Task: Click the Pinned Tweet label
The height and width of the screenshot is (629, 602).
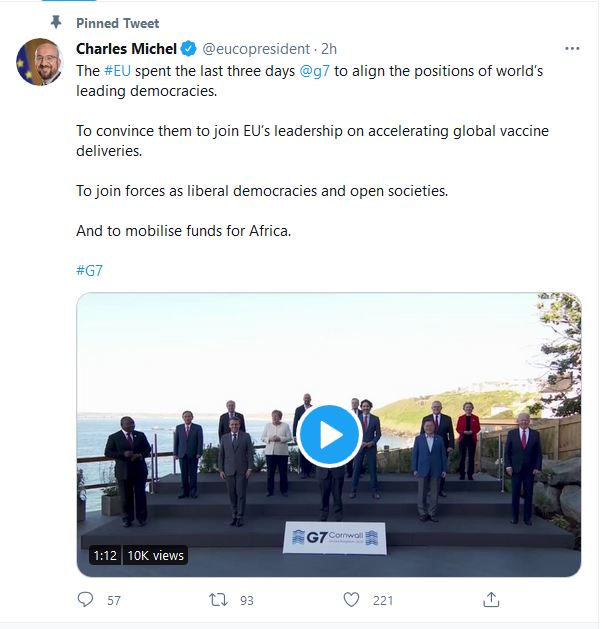Action: 118,23
